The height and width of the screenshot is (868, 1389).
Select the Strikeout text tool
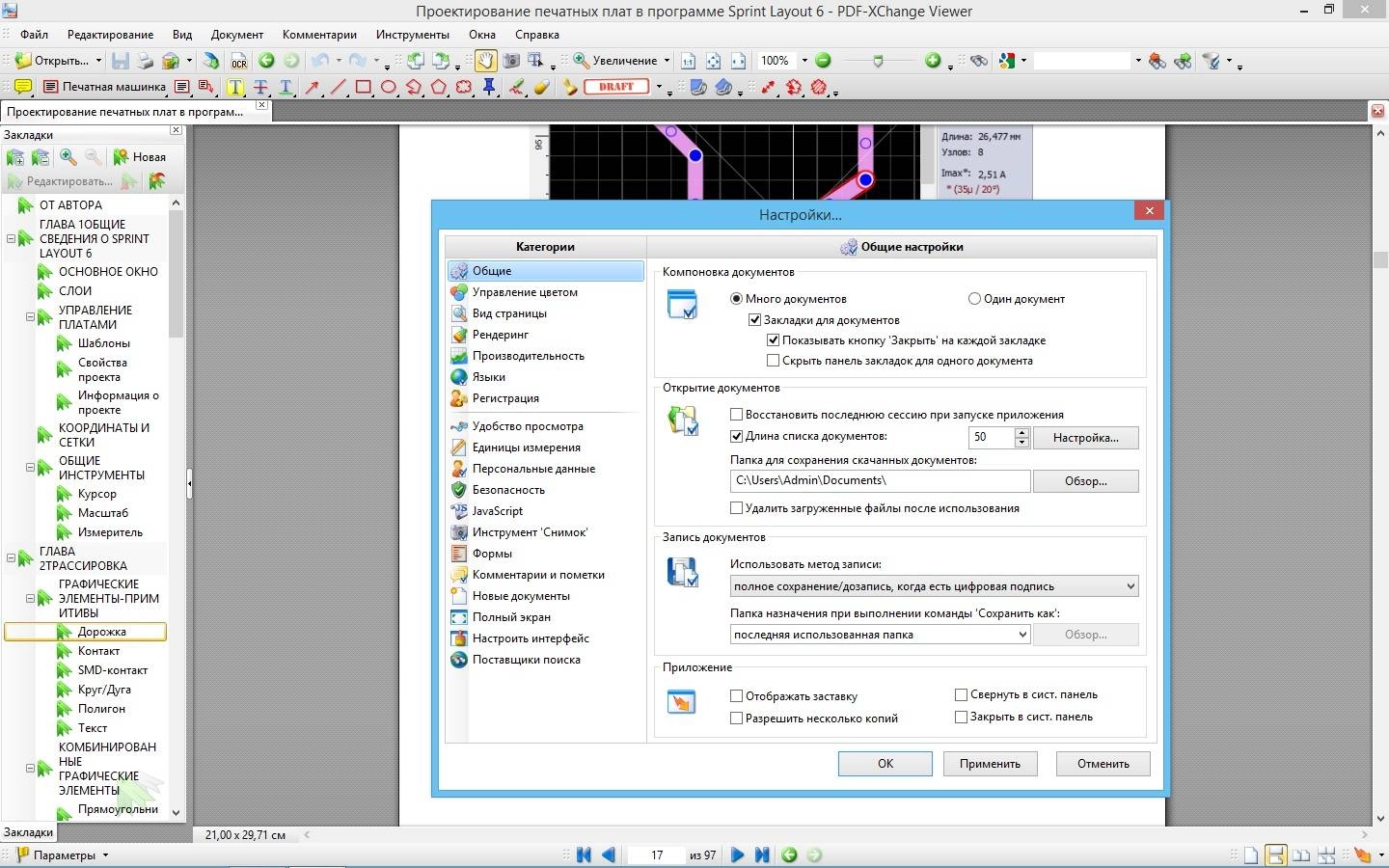click(260, 87)
